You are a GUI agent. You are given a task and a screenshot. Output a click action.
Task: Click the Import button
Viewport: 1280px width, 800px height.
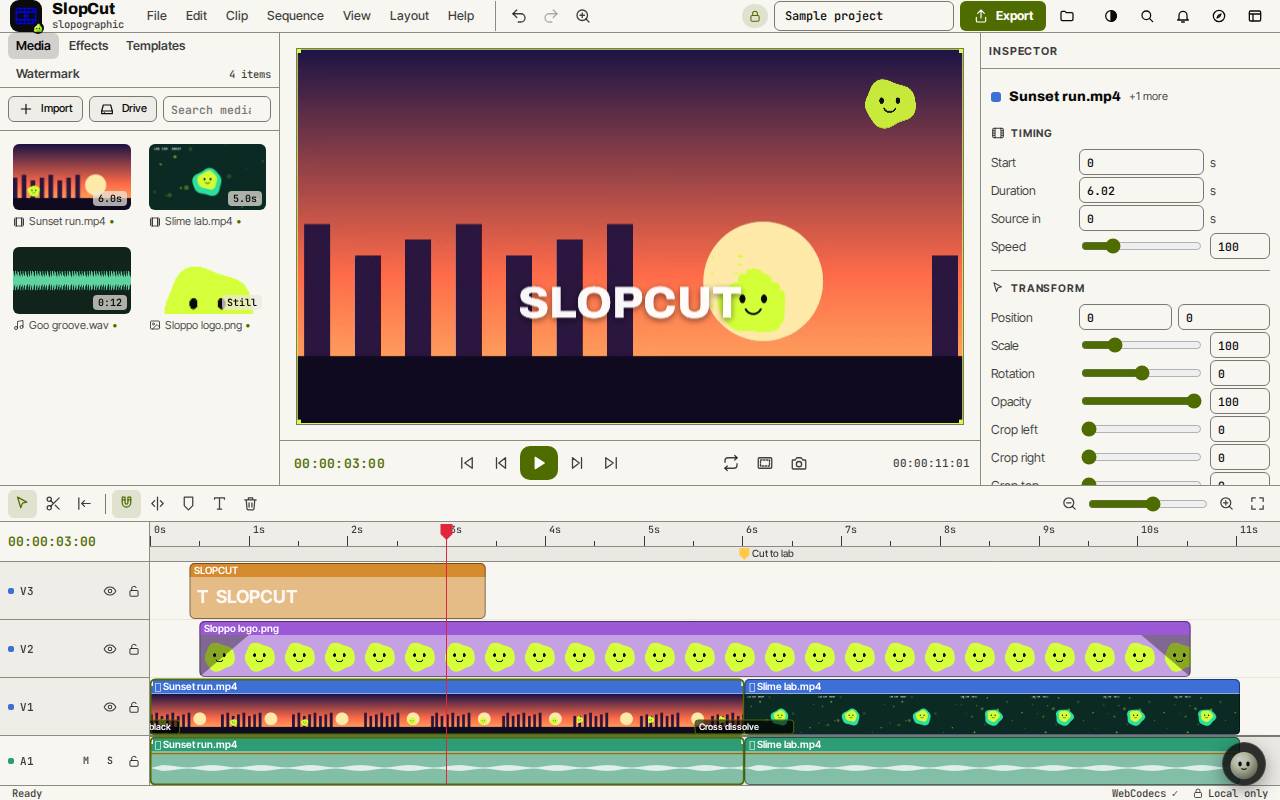(x=46, y=109)
